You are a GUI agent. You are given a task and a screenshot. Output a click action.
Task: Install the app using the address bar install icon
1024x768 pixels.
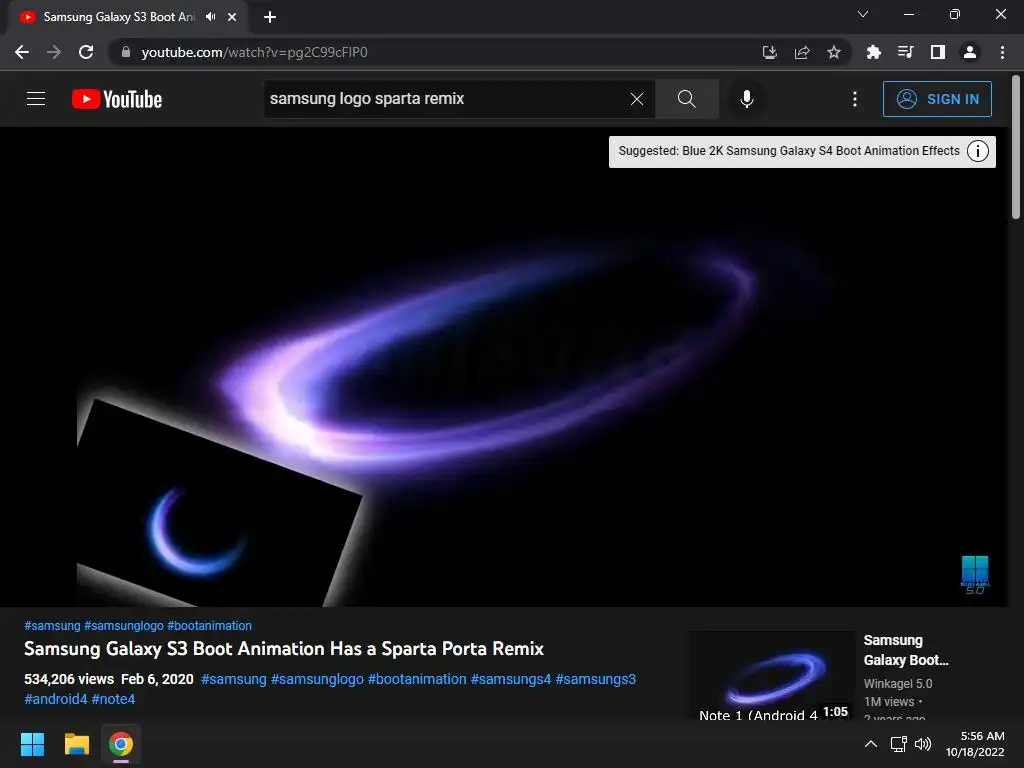[769, 52]
